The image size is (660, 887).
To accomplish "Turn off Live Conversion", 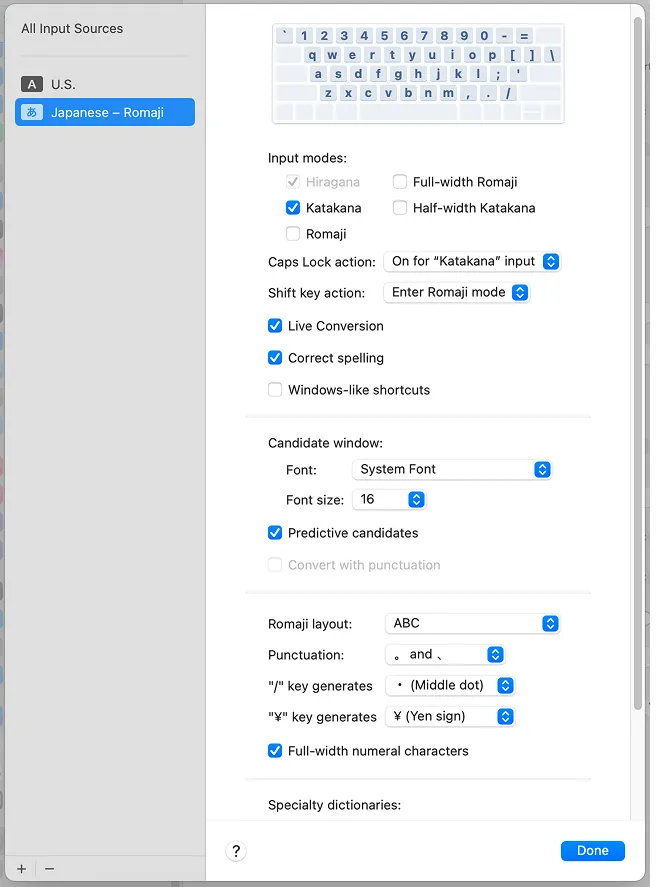I will [x=275, y=326].
